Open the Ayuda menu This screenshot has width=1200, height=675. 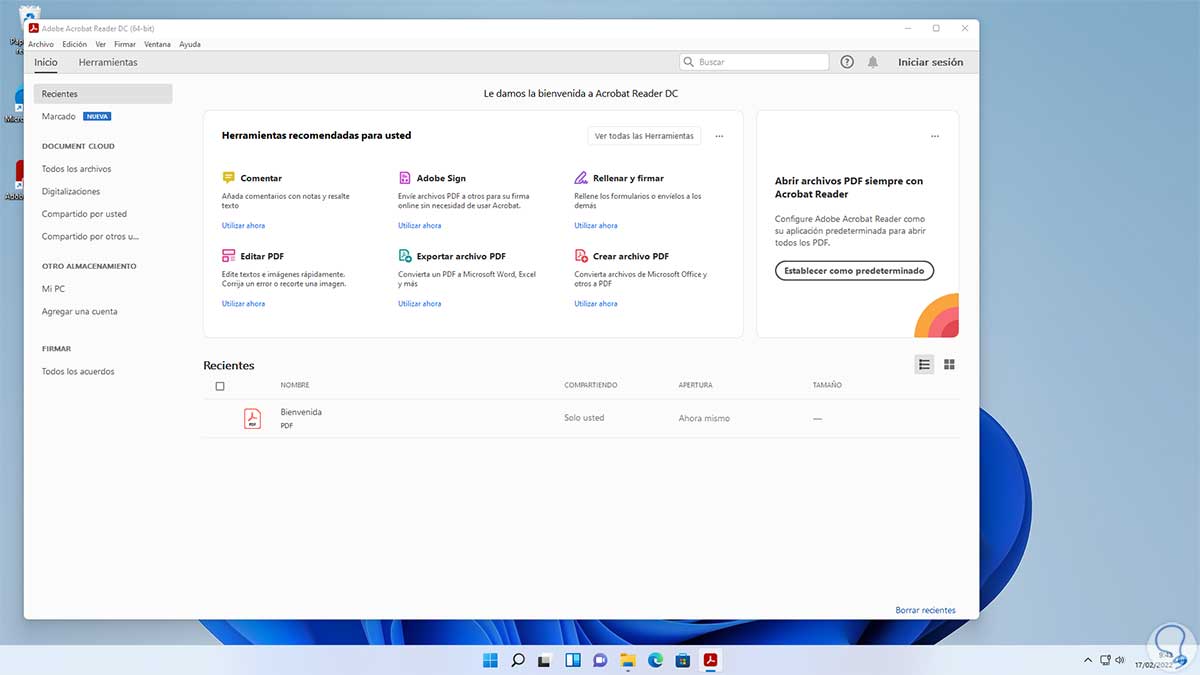[190, 44]
